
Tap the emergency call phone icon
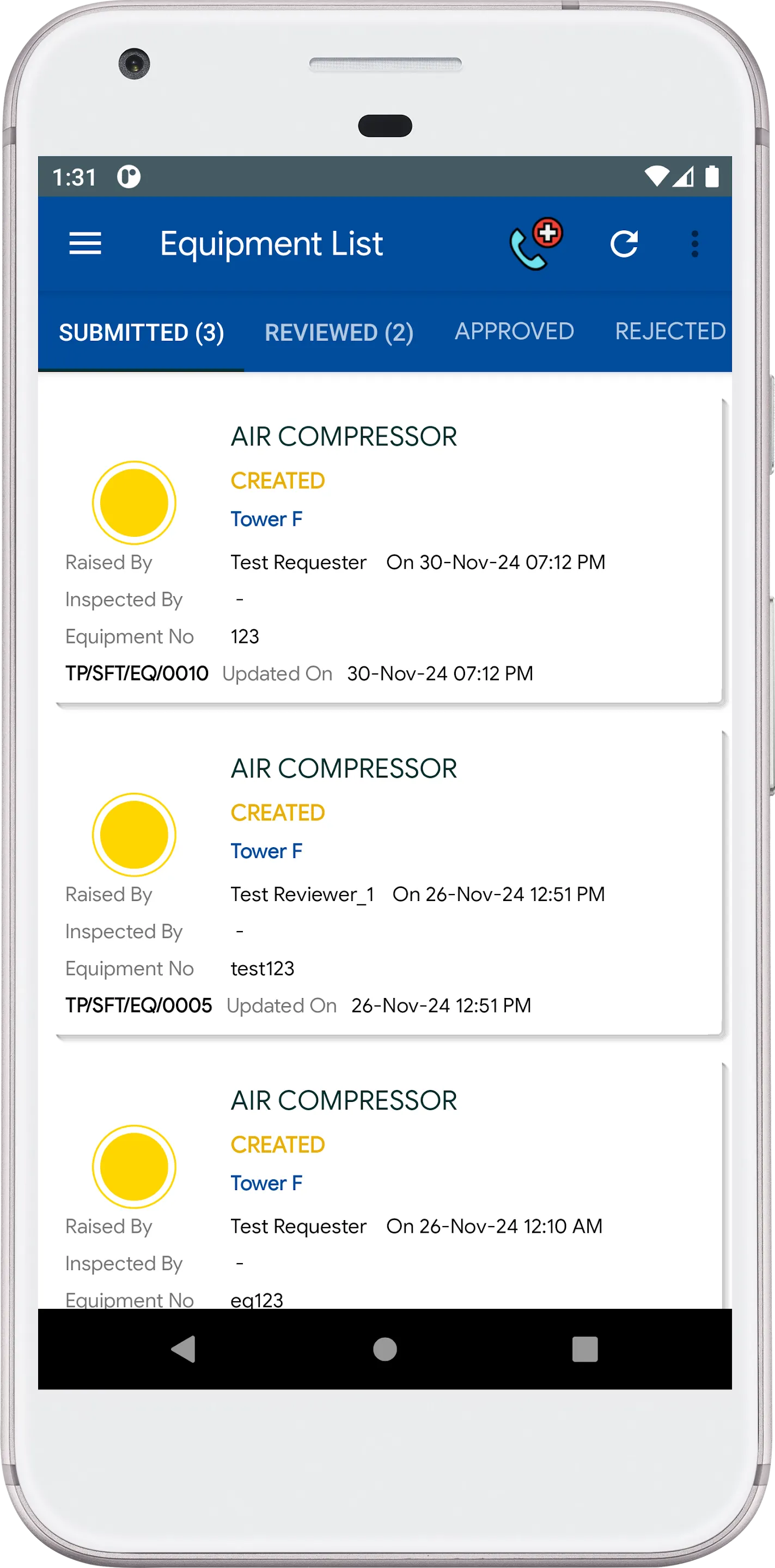pyautogui.click(x=536, y=243)
